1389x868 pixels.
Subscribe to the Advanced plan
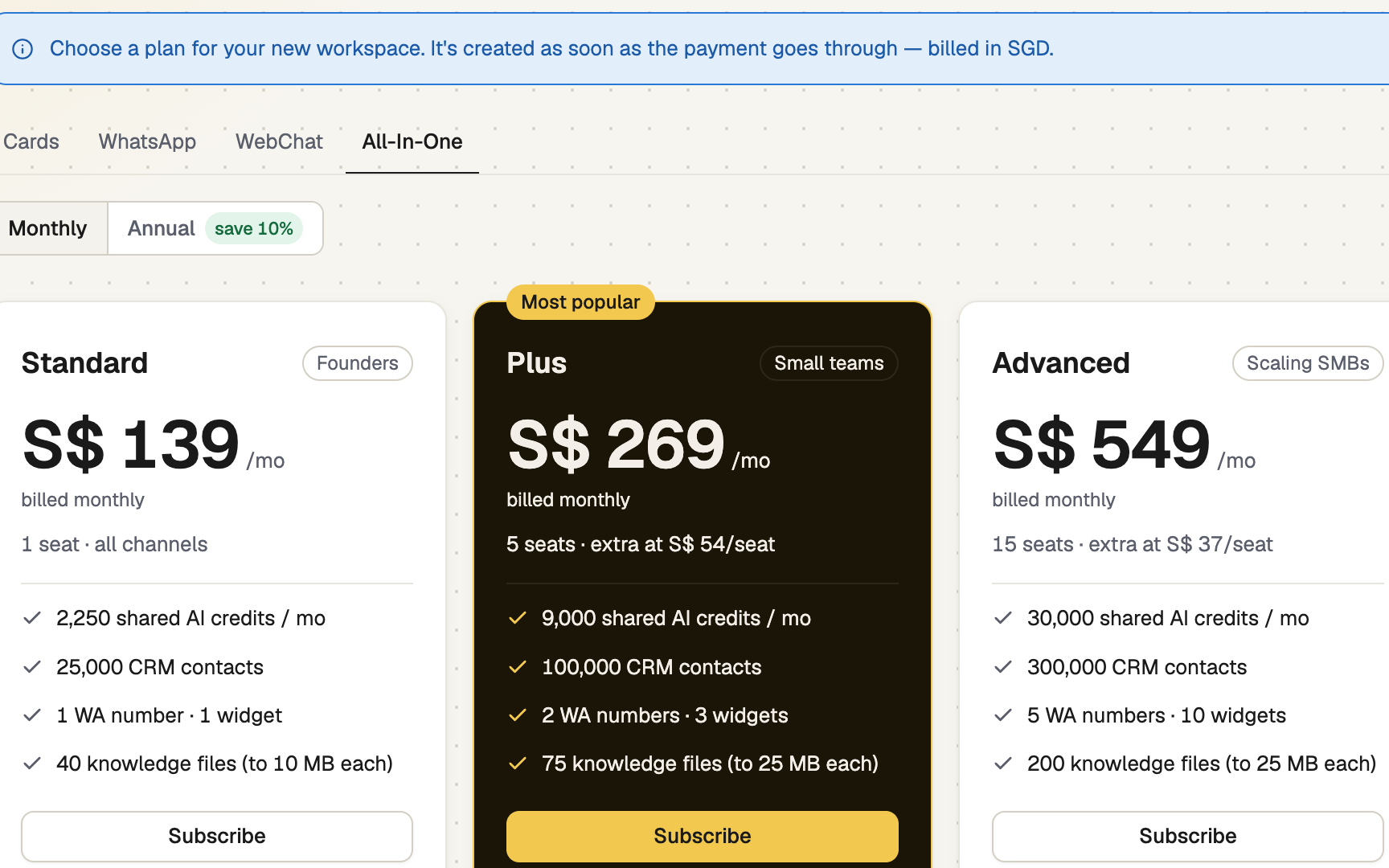(x=1187, y=836)
